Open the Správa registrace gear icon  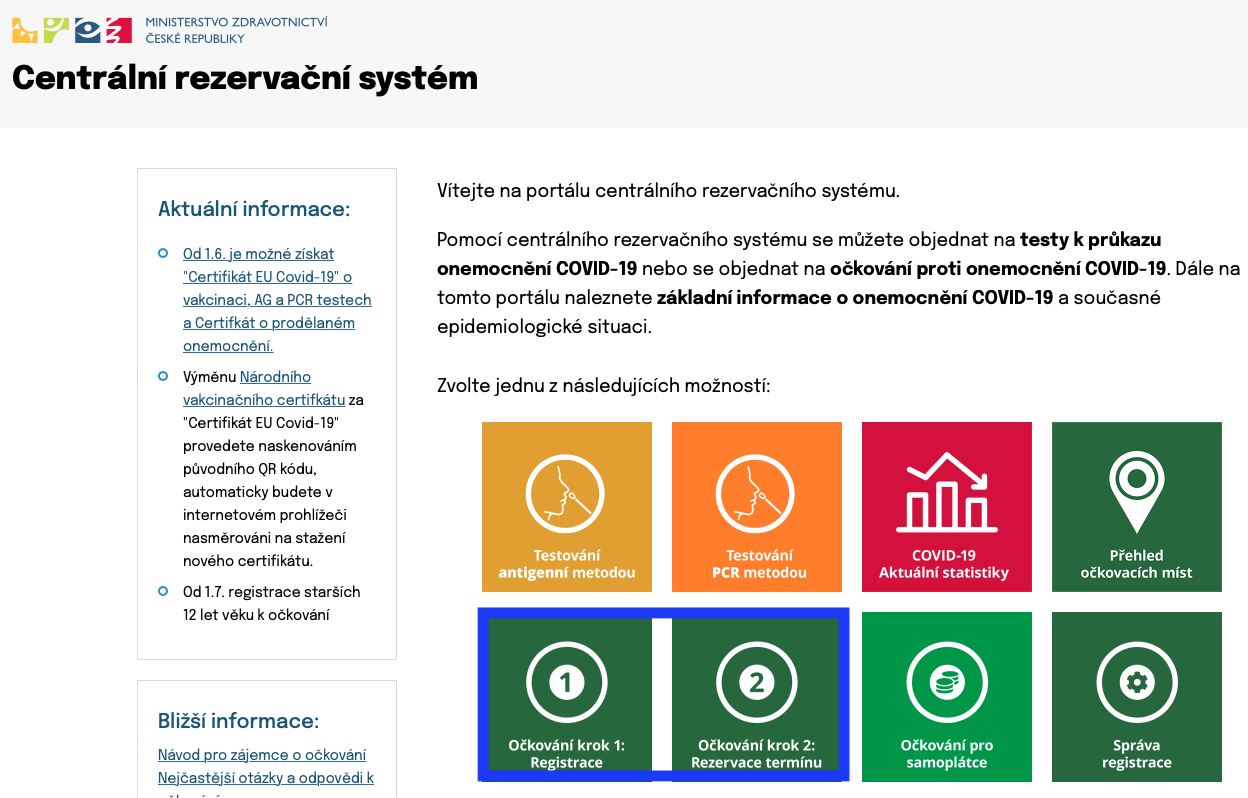[x=1136, y=682]
